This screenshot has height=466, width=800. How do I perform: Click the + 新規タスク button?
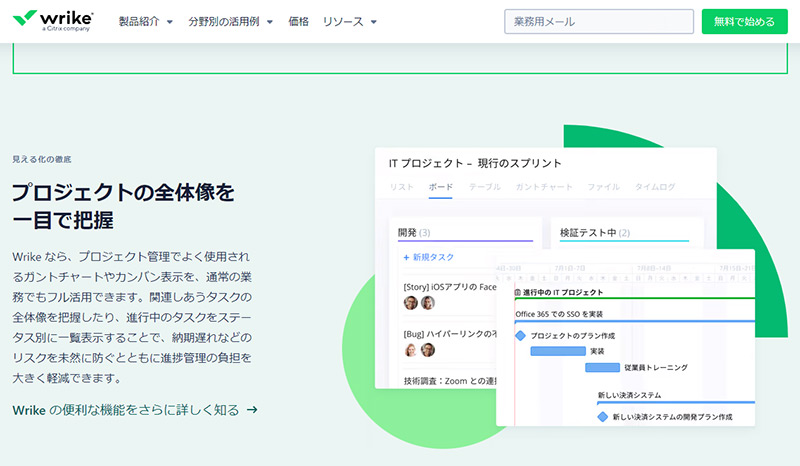[429, 257]
